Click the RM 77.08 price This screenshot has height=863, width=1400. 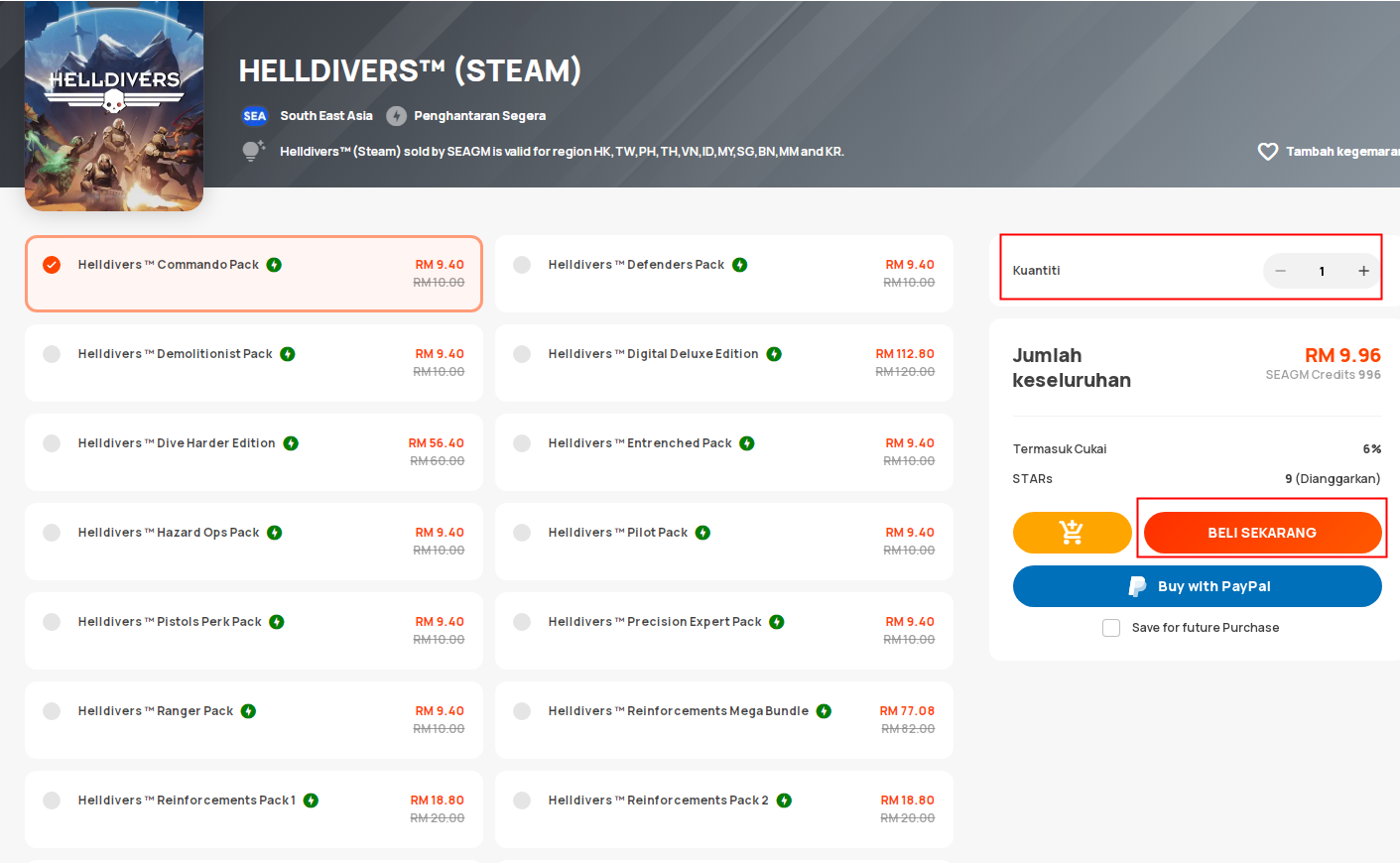(x=907, y=711)
